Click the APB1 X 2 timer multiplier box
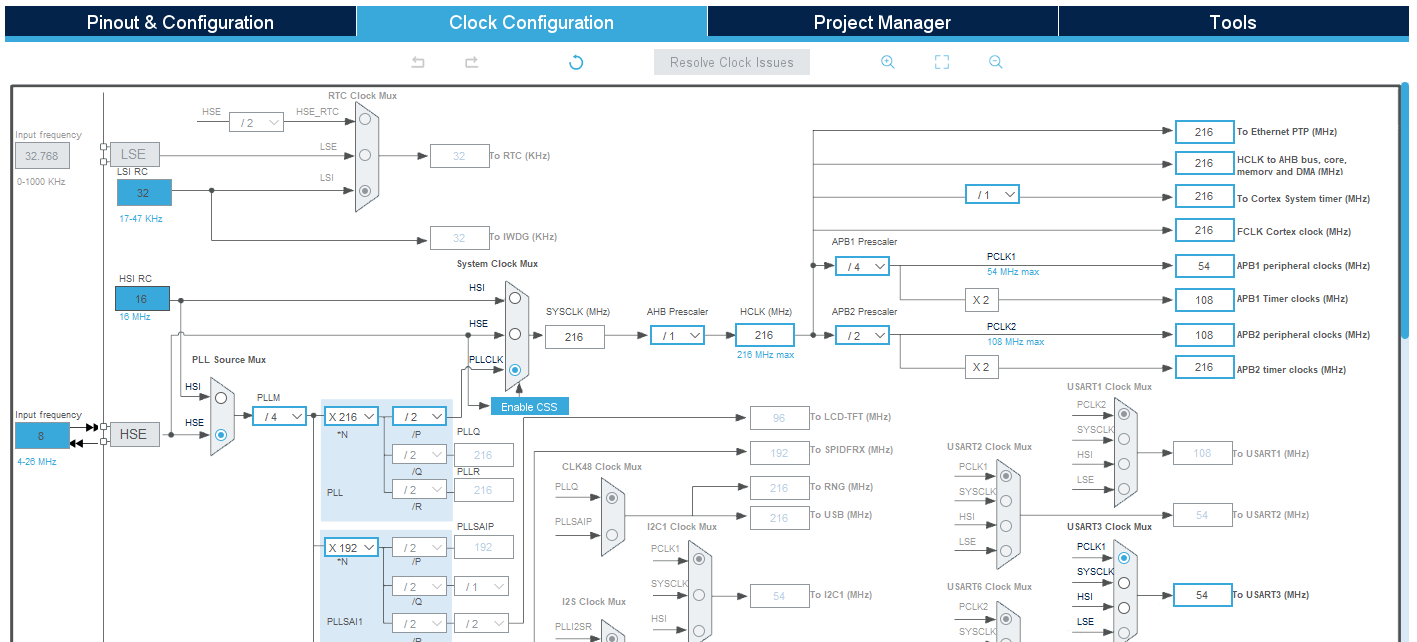Image resolution: width=1417 pixels, height=642 pixels. point(982,299)
